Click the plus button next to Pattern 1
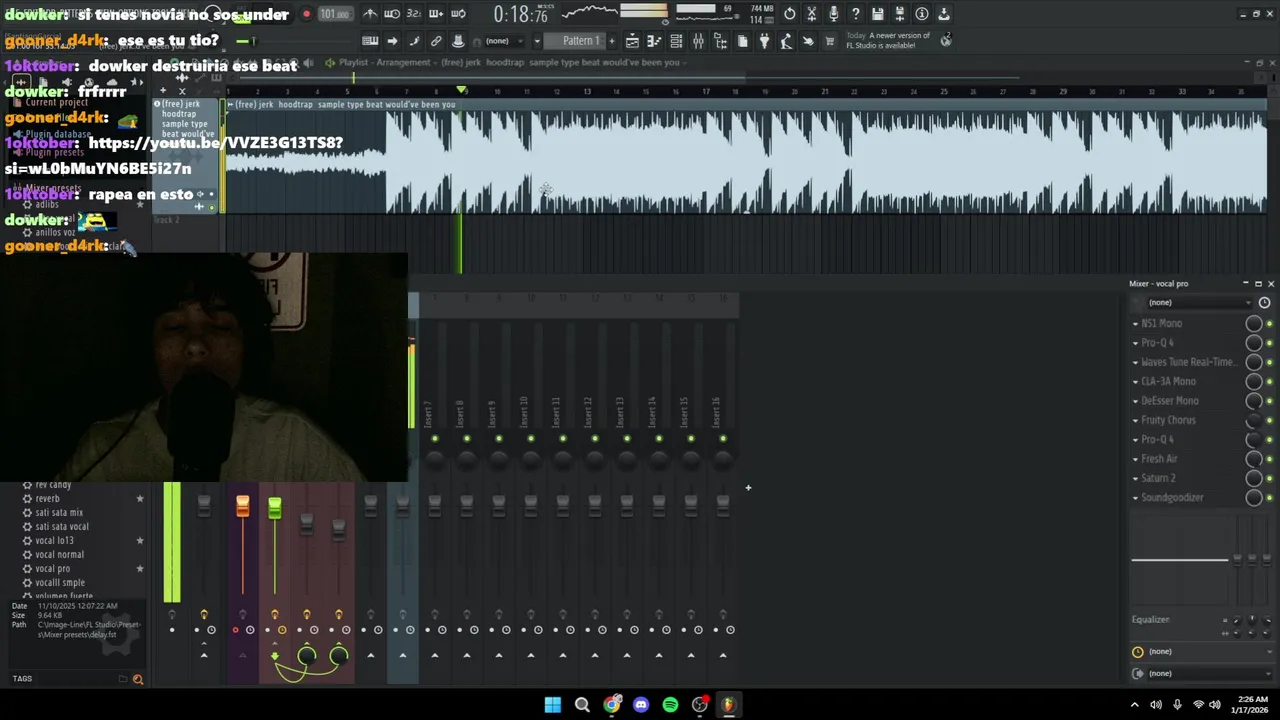The image size is (1280, 720). (612, 41)
